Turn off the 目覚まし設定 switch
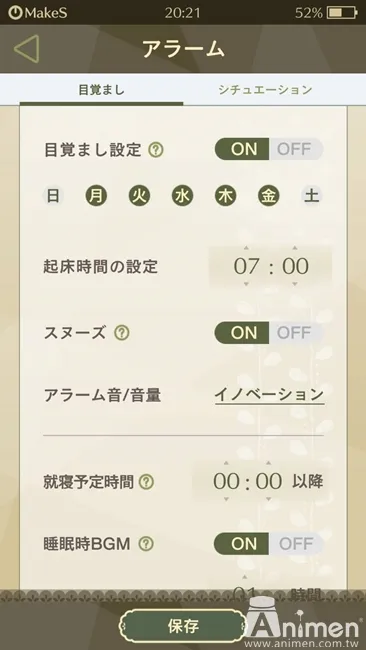The width and height of the screenshot is (366, 650). tap(296, 149)
